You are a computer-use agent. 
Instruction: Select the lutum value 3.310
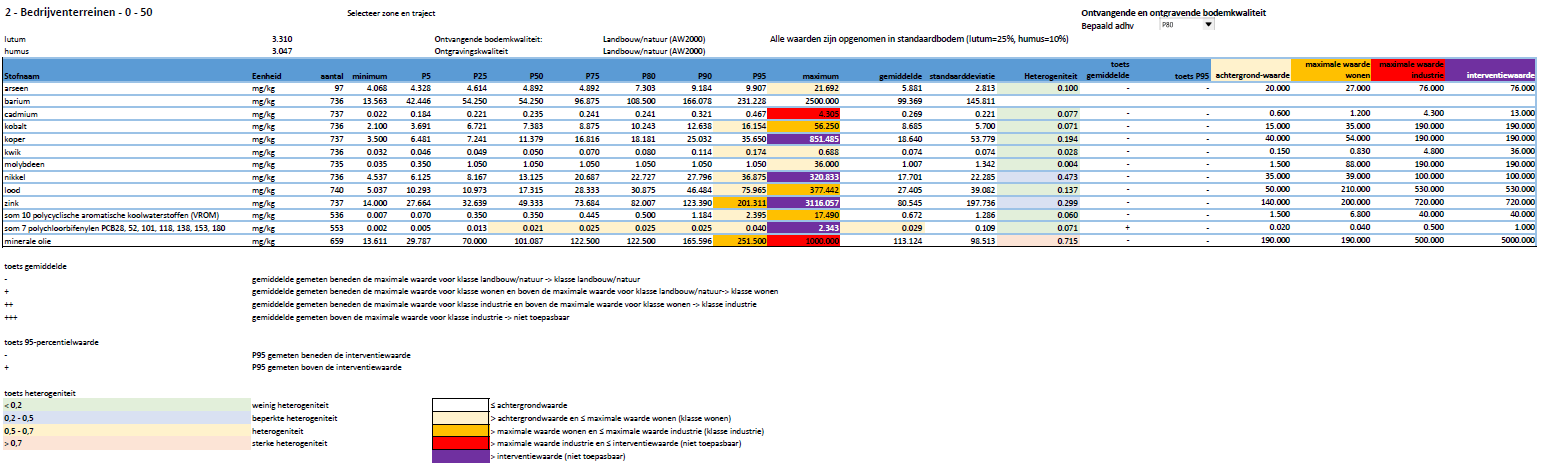point(282,38)
